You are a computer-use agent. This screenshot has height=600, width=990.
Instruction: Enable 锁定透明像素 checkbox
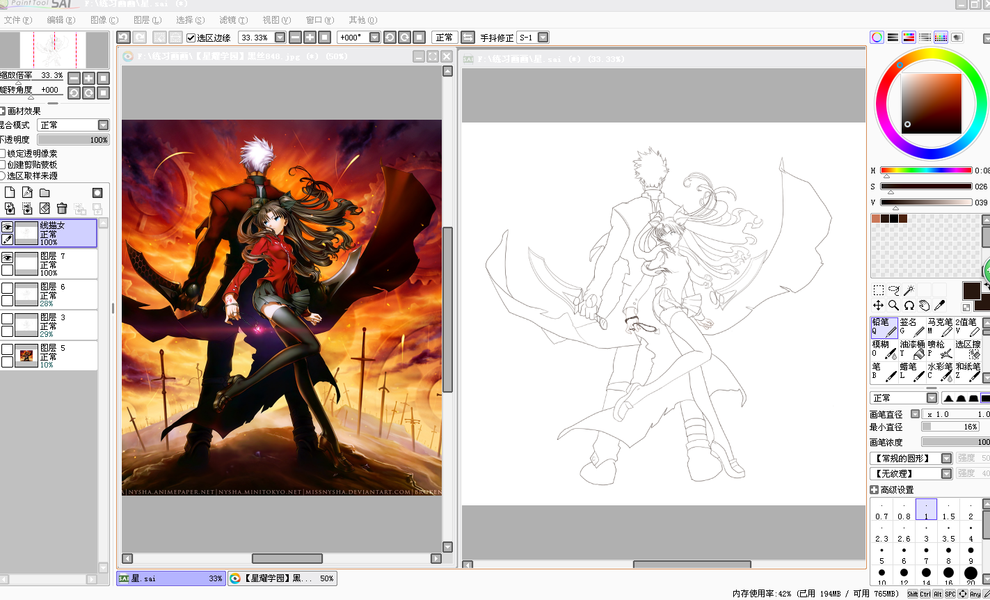pyautogui.click(x=3, y=153)
